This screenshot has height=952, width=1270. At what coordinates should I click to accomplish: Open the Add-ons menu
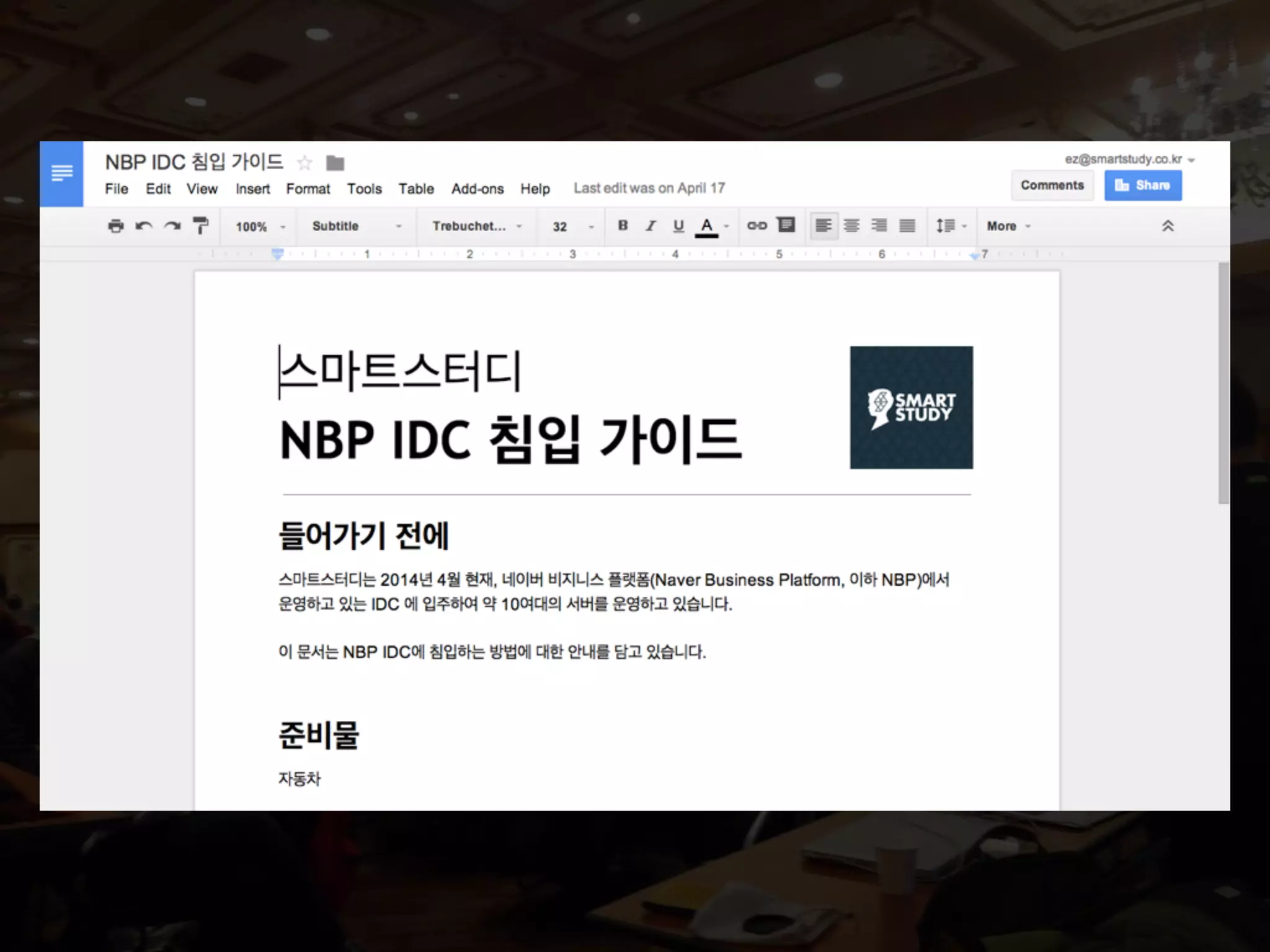pos(477,189)
